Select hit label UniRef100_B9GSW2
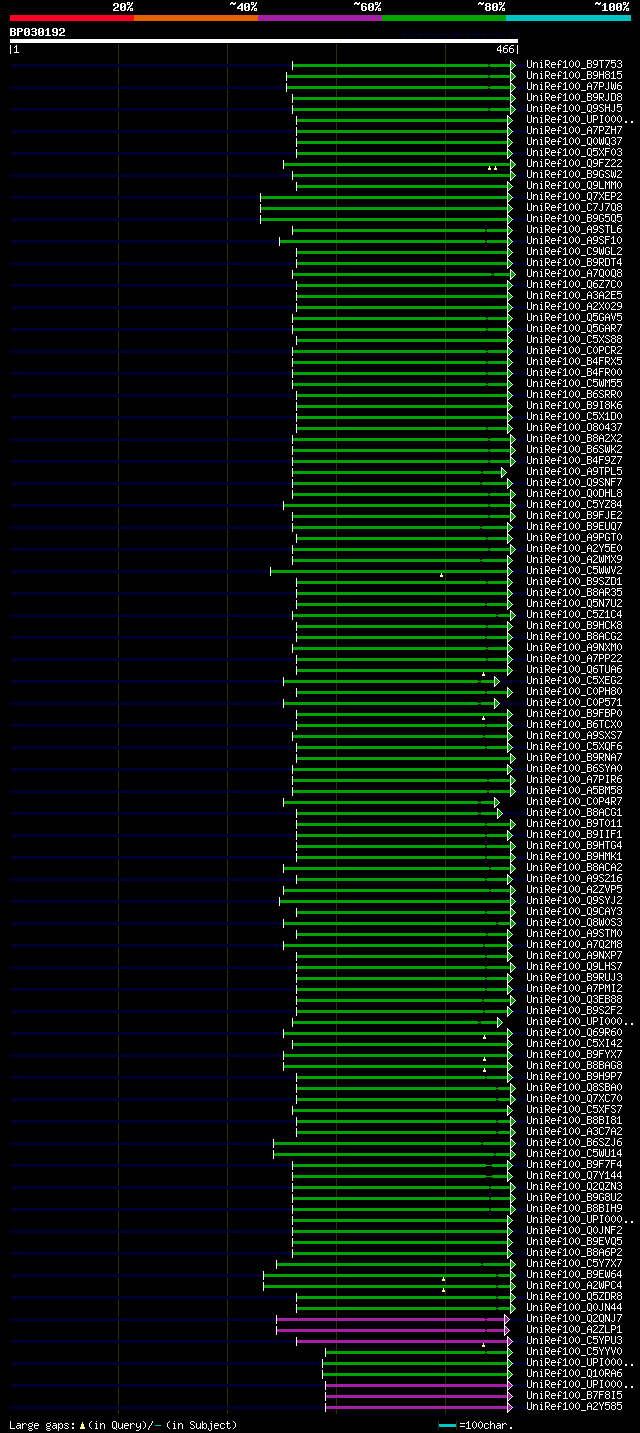 (574, 175)
